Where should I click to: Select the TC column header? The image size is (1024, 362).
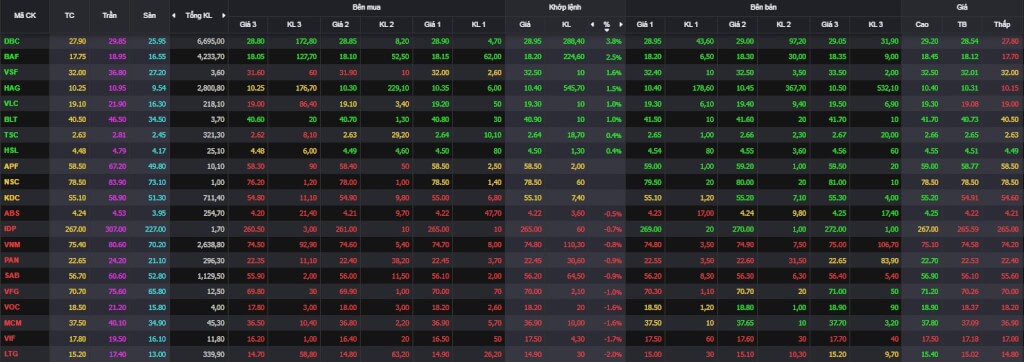69,15
